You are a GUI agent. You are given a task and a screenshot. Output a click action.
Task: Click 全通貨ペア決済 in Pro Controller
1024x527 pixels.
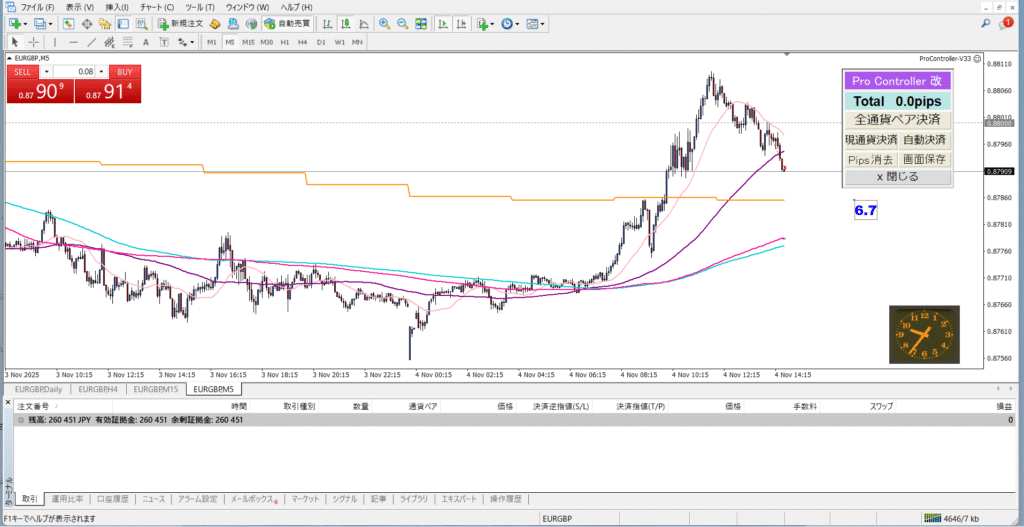pyautogui.click(x=897, y=120)
